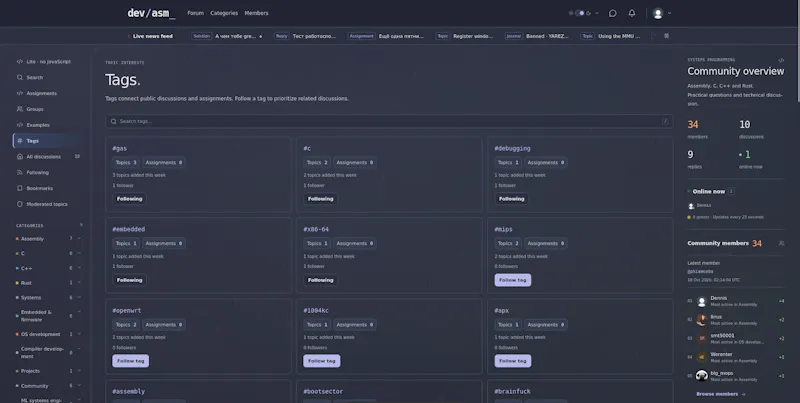Open smt50001's avatar in the members list
Image resolution: width=800 pixels, height=403 pixels.
coord(702,338)
